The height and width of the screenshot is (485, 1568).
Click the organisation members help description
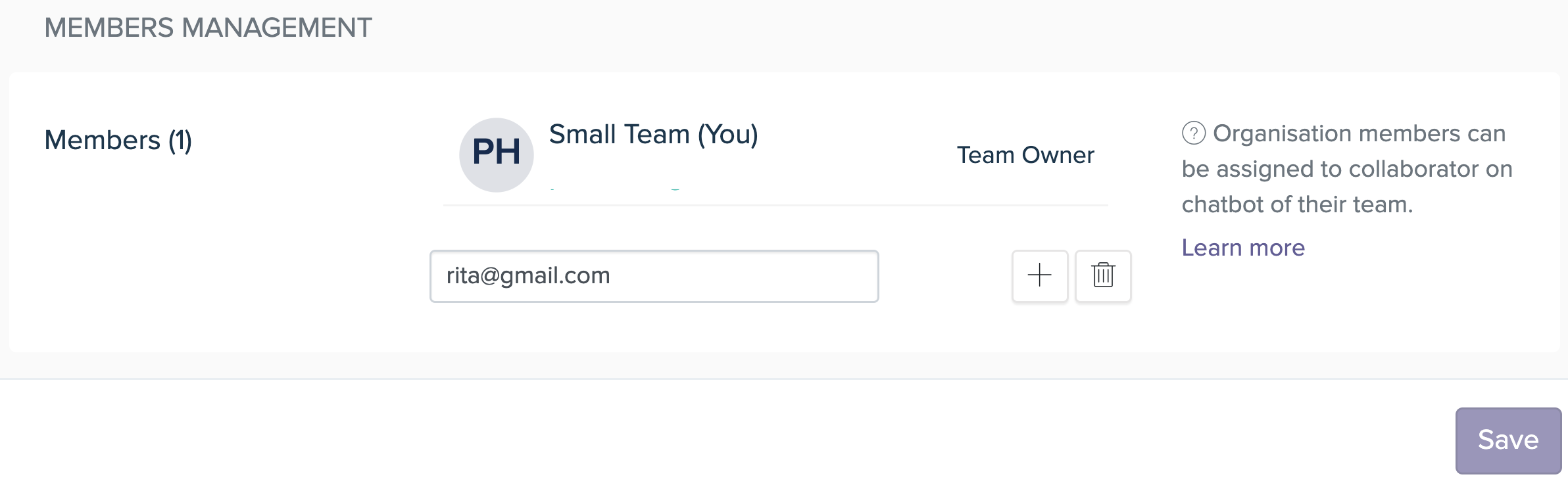(x=1347, y=169)
